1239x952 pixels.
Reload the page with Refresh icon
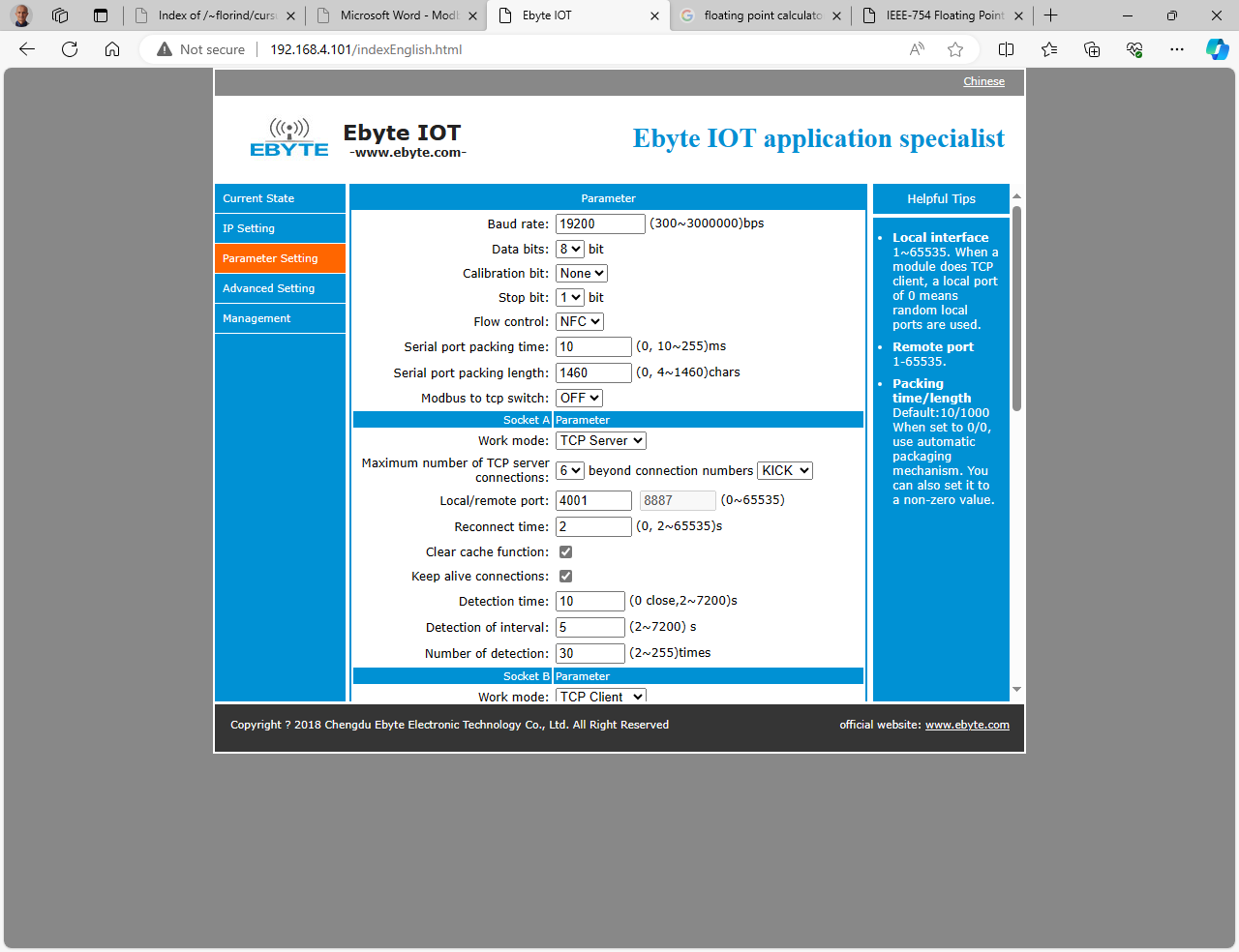click(70, 49)
